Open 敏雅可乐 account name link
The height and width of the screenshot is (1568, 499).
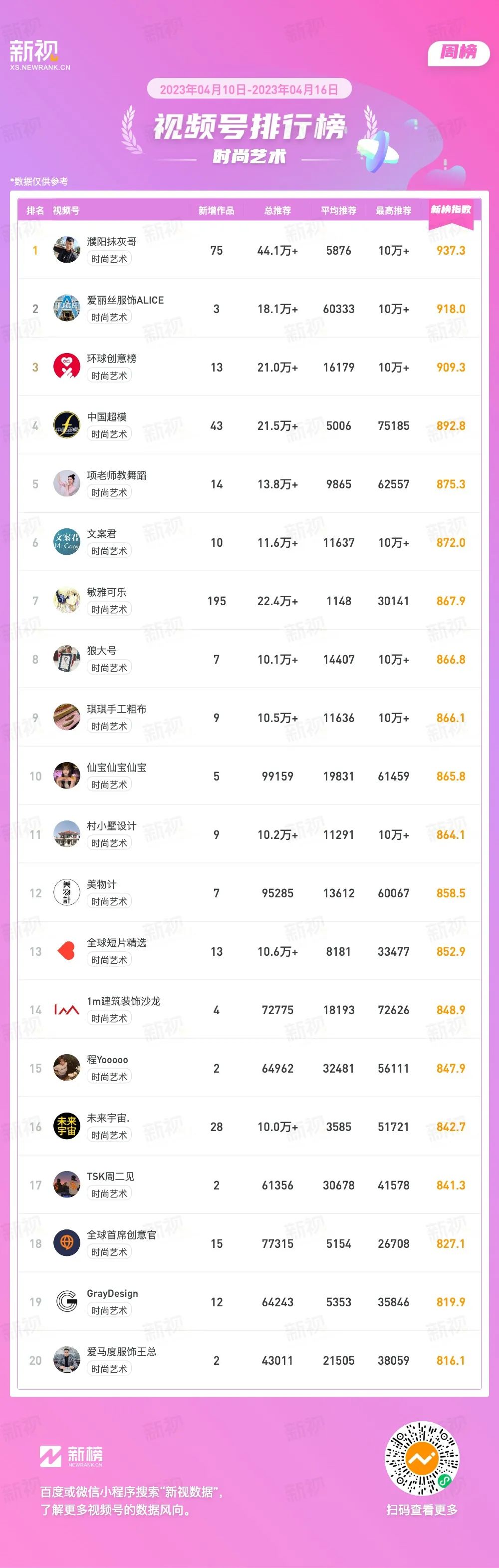coord(106,592)
